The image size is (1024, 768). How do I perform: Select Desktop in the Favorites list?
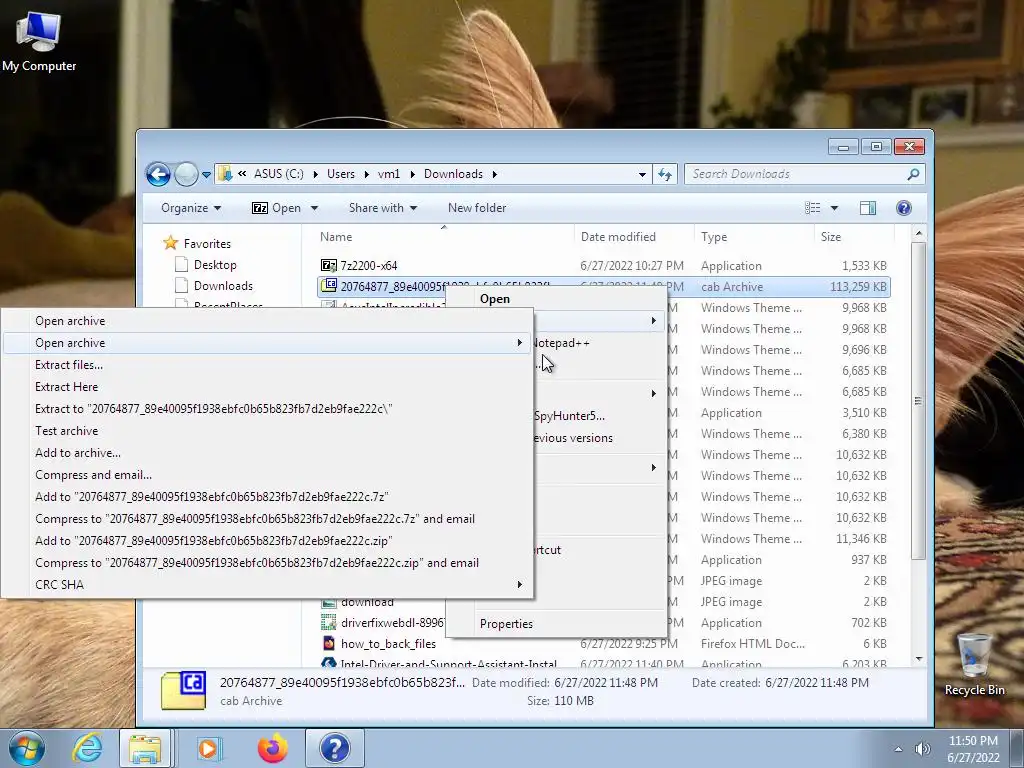[x=215, y=264]
